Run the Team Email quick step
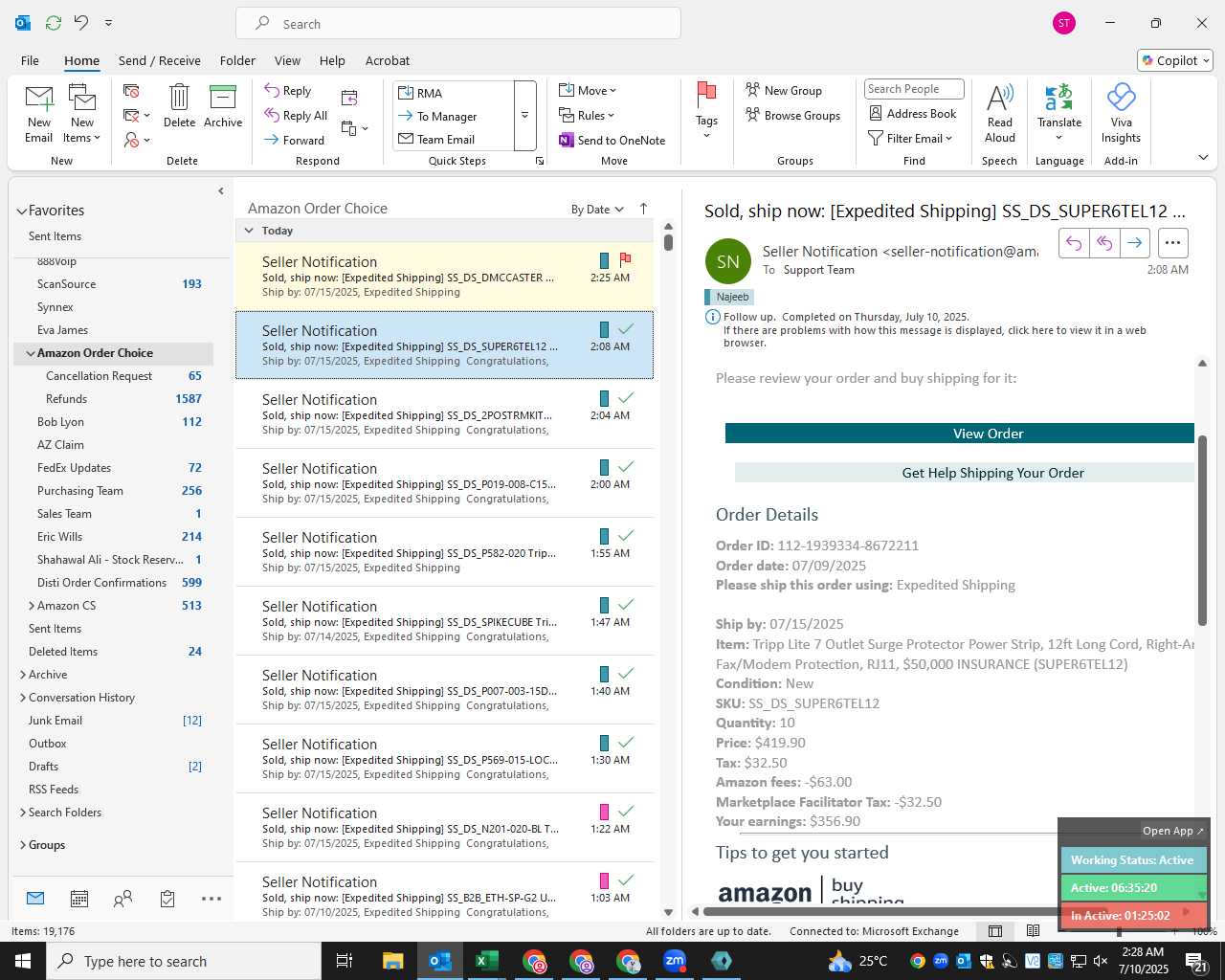Image resolution: width=1225 pixels, height=980 pixels. click(x=454, y=139)
